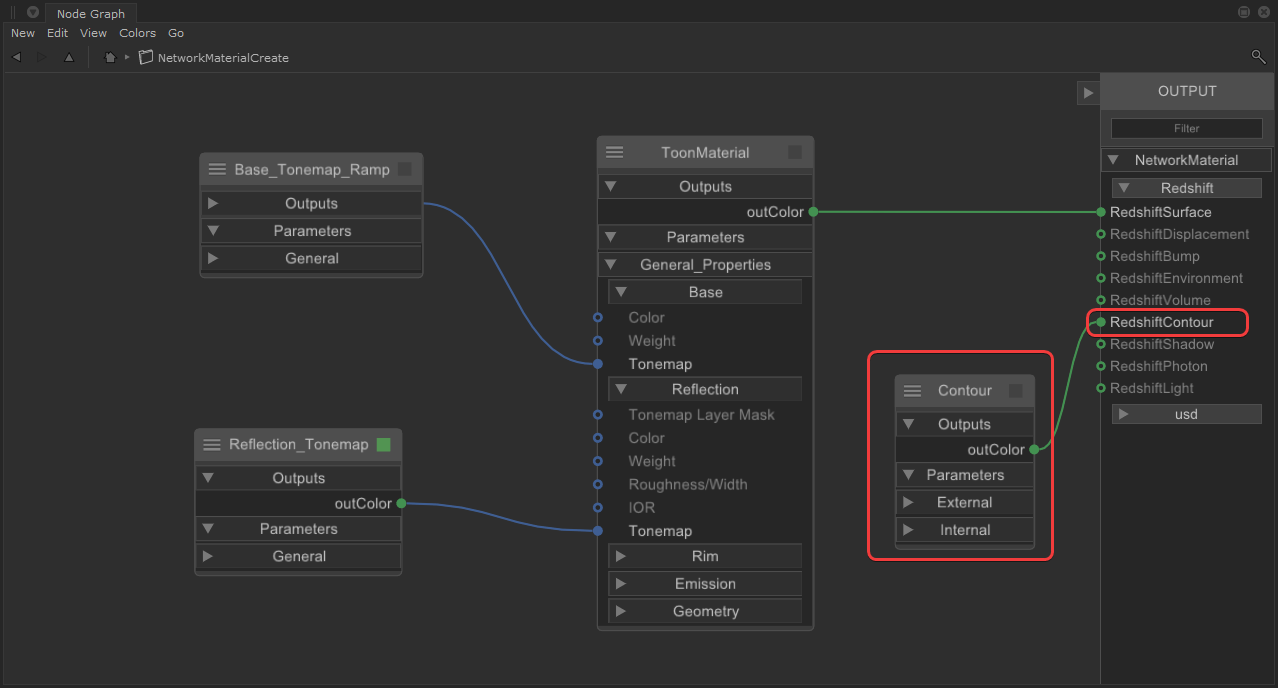Open the panel options dropdown beside Node Graph tab

pyautogui.click(x=33, y=13)
